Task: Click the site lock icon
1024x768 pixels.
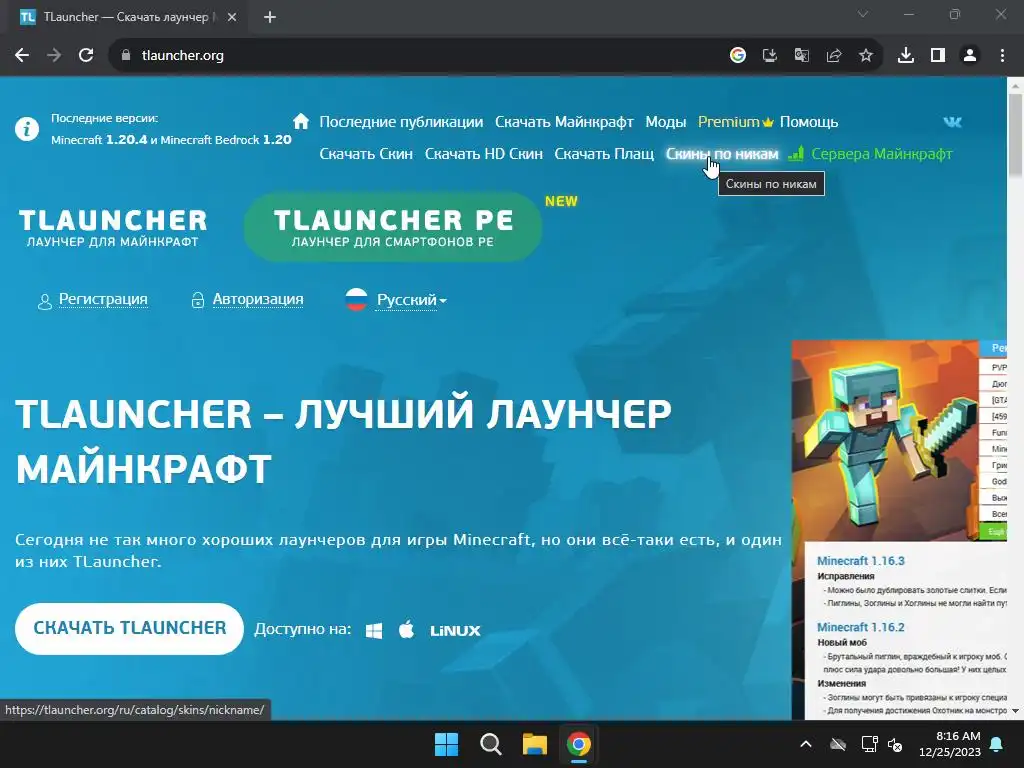Action: click(126, 56)
